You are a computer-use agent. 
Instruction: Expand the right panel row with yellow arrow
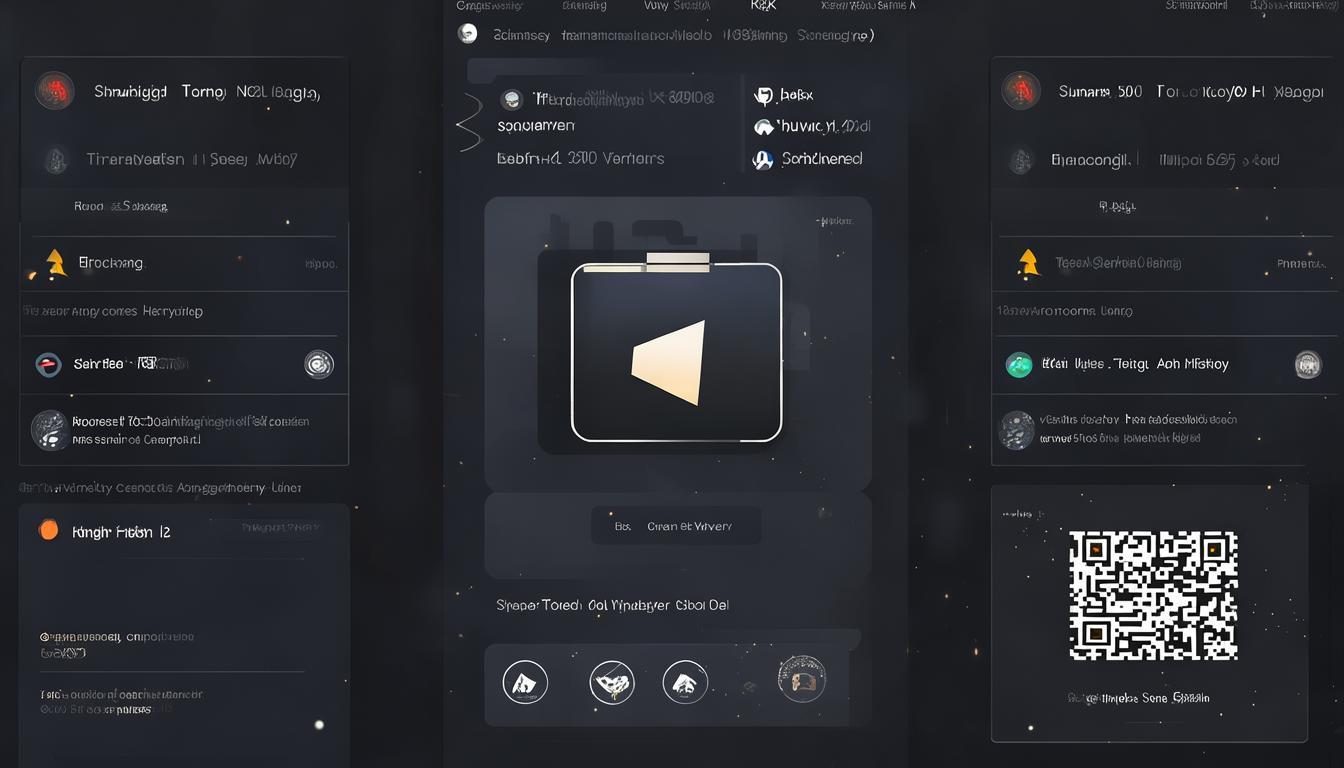(x=1160, y=264)
